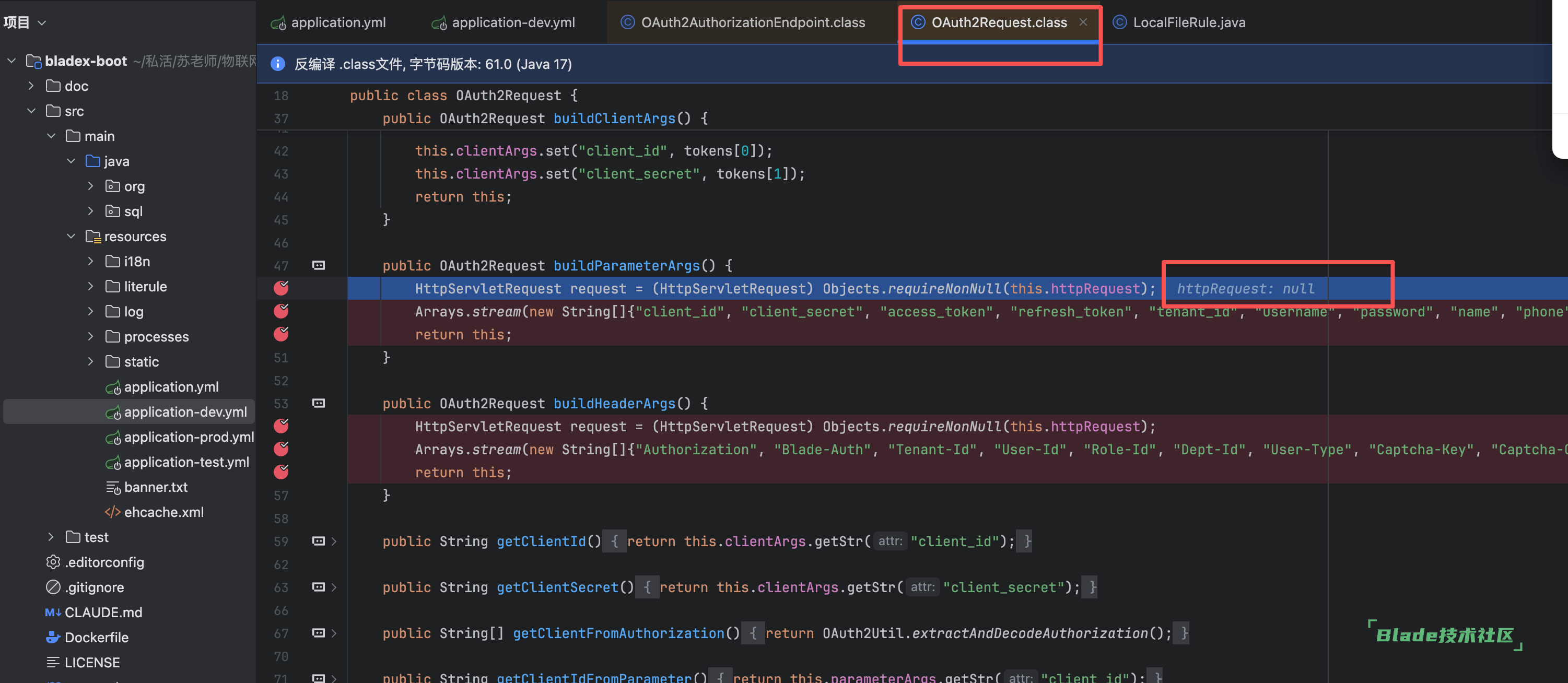Click gutter icon beside buildHeaderArgs method
The image size is (1568, 683).
318,403
